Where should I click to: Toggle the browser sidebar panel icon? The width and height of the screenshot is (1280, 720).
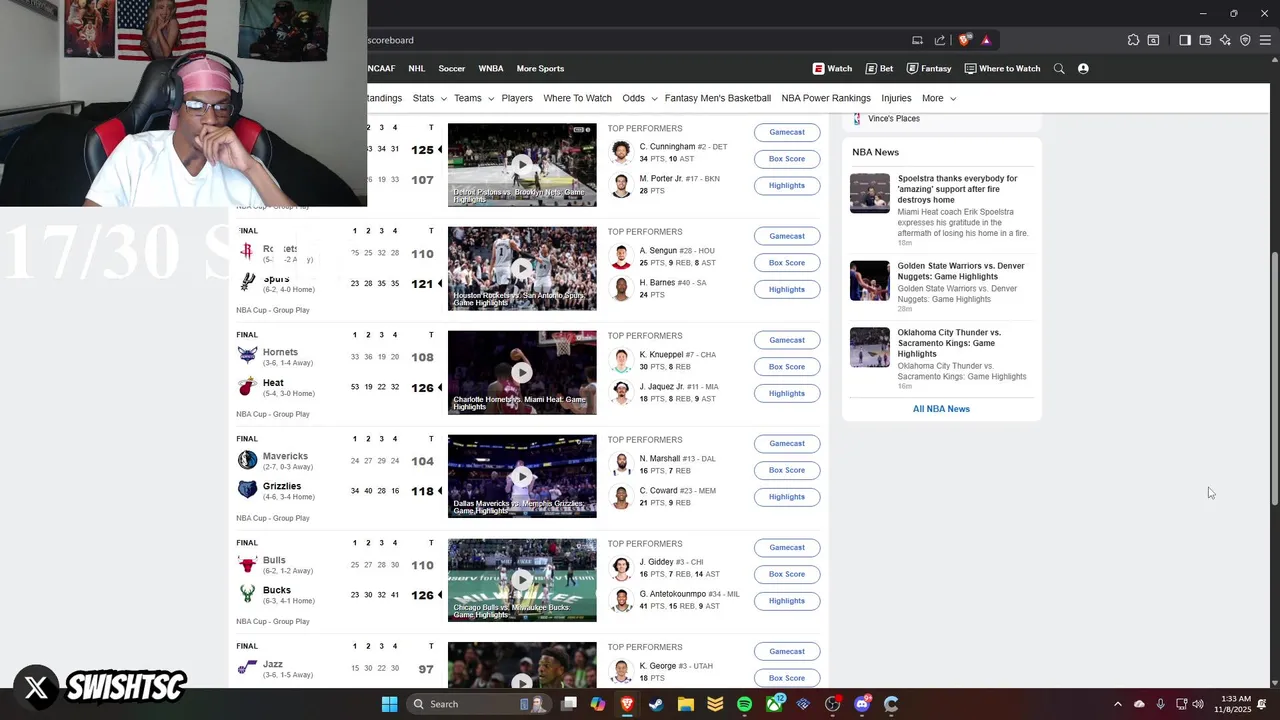[1185, 40]
